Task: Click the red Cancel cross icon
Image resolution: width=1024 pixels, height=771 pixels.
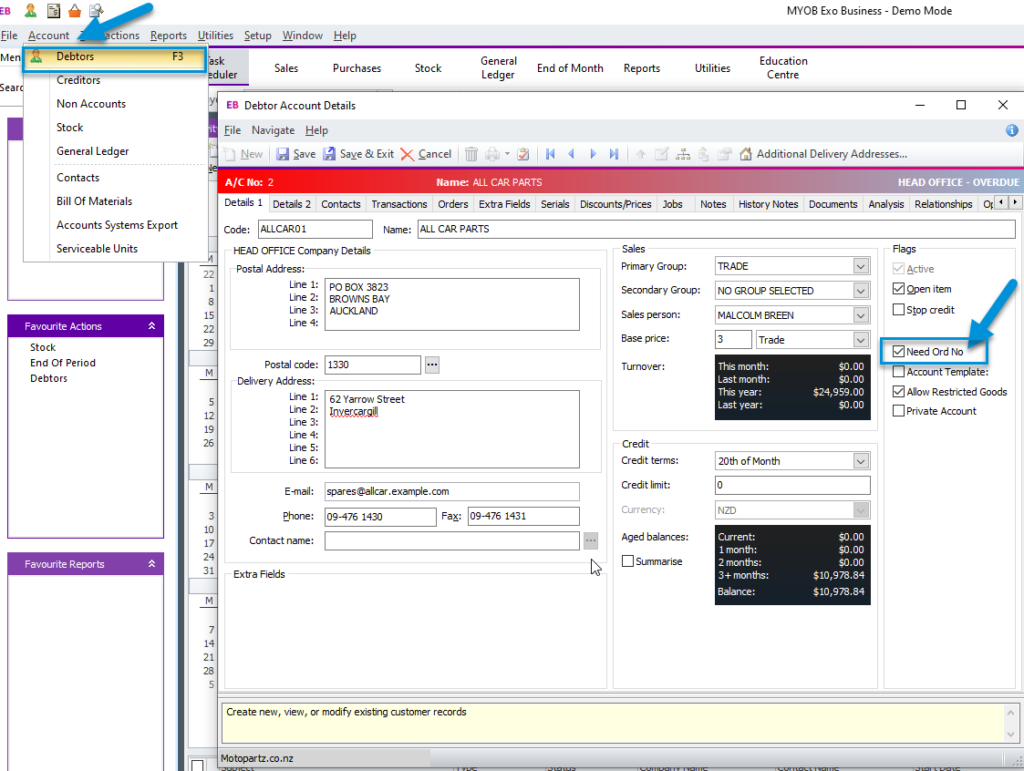Action: pos(407,154)
